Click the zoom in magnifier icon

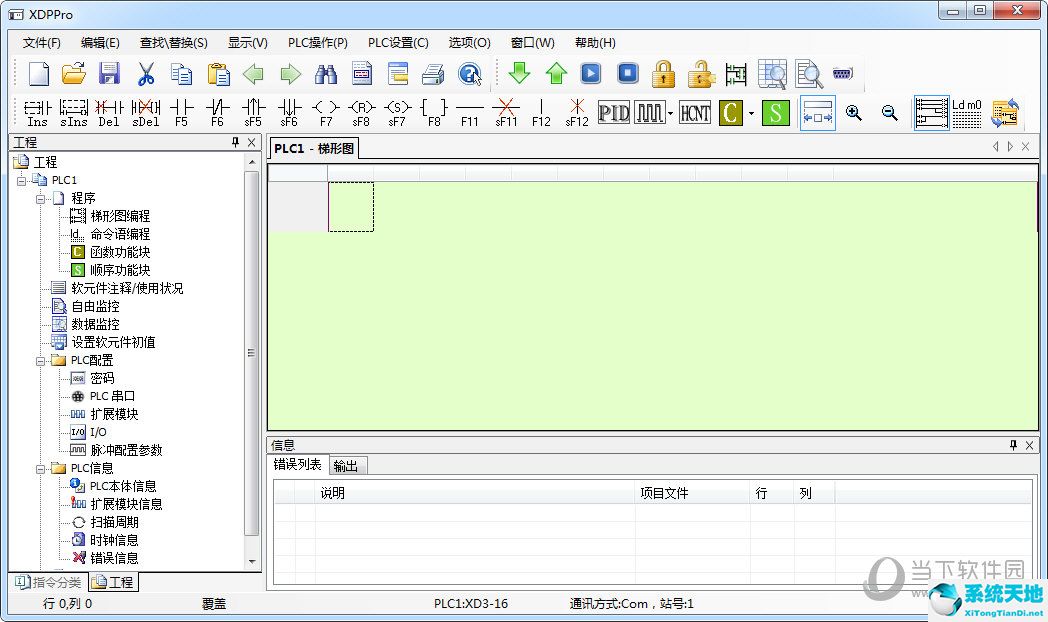pyautogui.click(x=854, y=112)
